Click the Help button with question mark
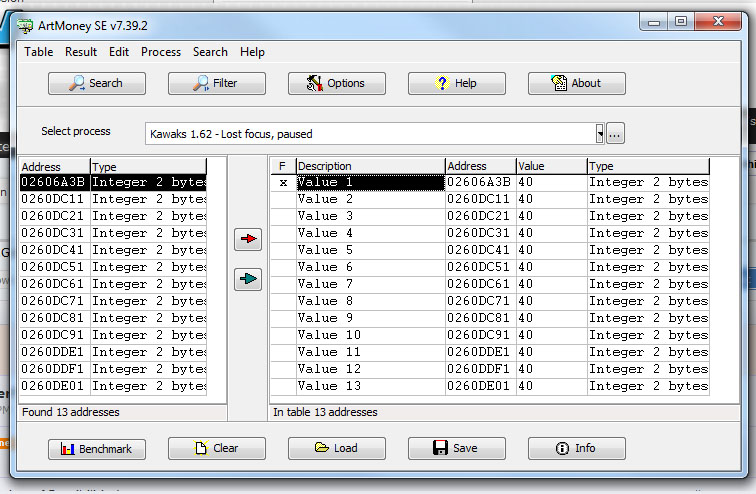Image resolution: width=756 pixels, height=494 pixels. tap(457, 83)
